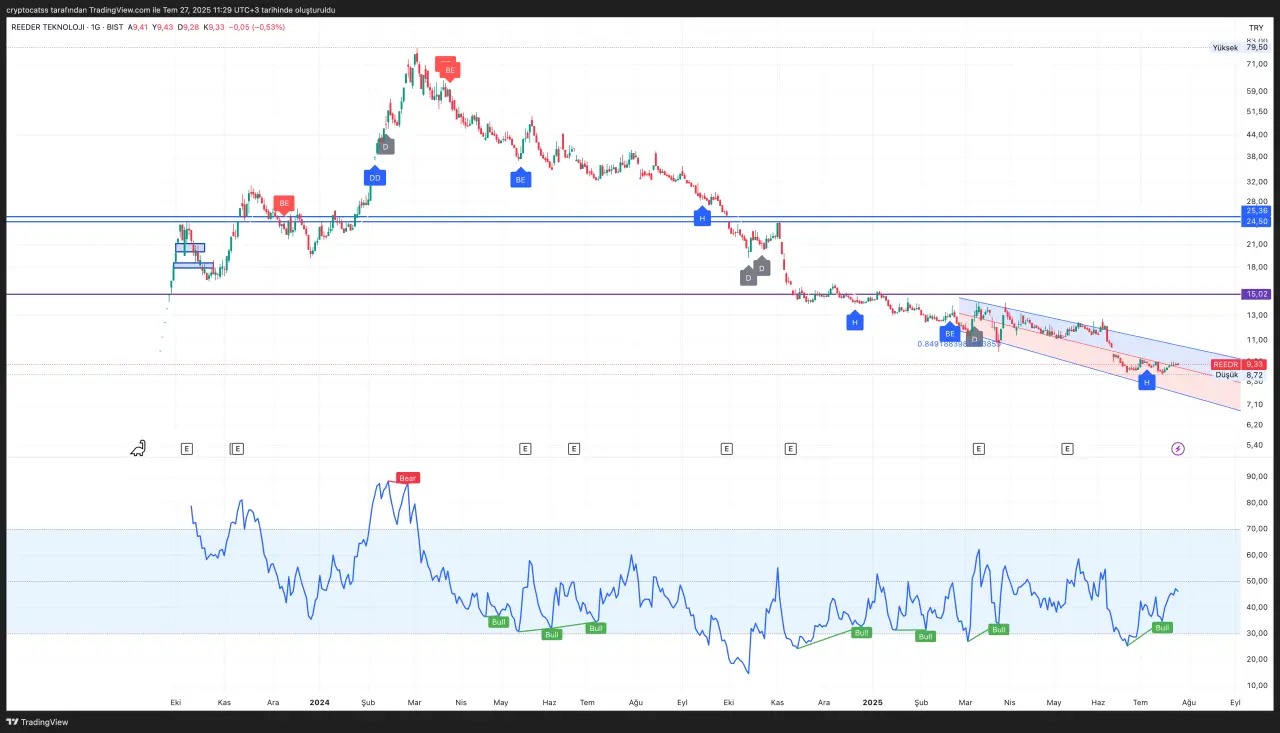Screen dimensions: 1280x733
Task: Click the red Bear label on the oscillator
Action: (407, 478)
